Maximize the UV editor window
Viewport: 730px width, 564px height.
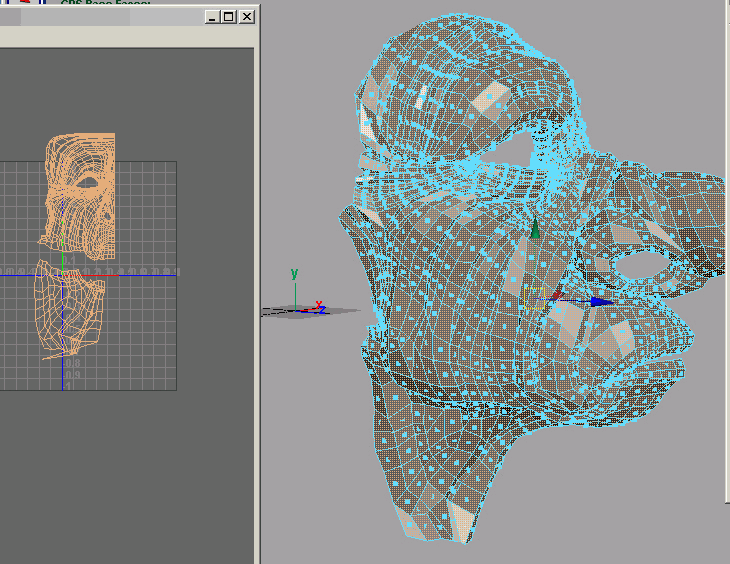tap(228, 17)
